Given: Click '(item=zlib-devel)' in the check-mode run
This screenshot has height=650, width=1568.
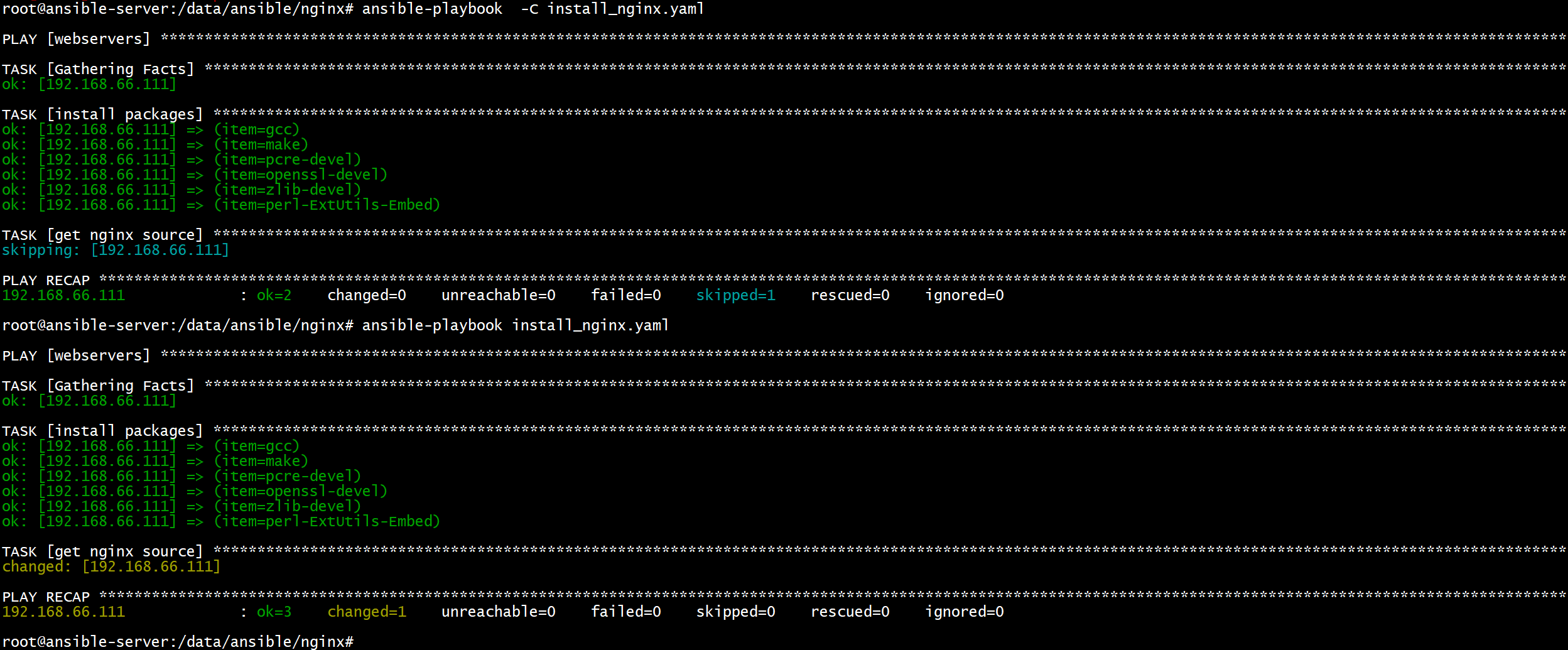Looking at the screenshot, I should pos(288,190).
